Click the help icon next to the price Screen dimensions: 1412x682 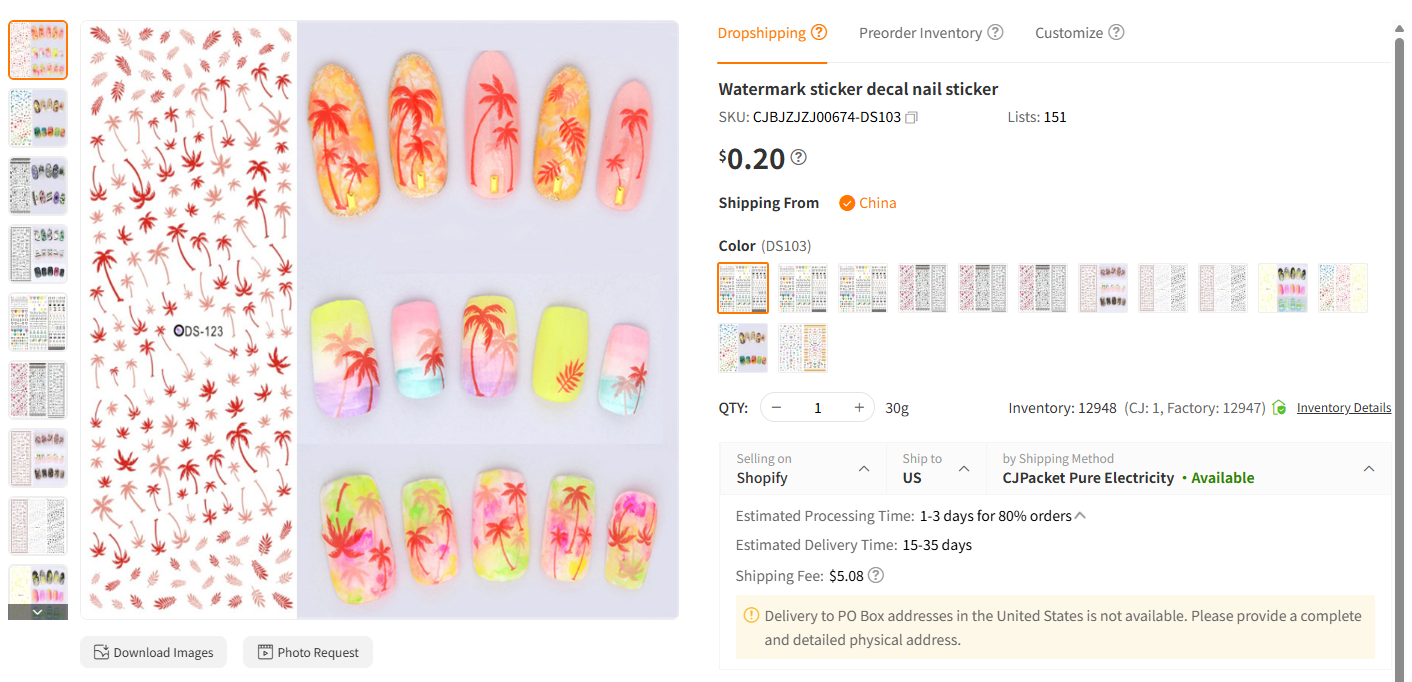point(798,157)
